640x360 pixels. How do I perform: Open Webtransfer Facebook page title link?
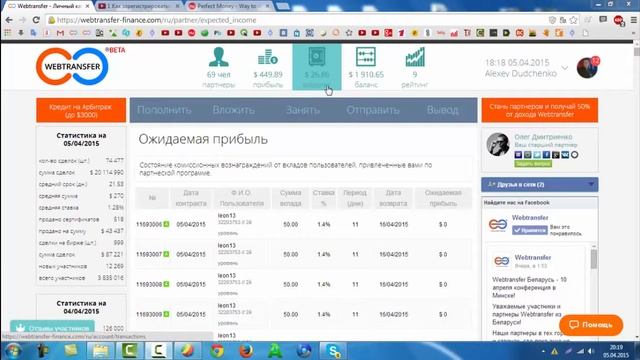click(x=530, y=218)
